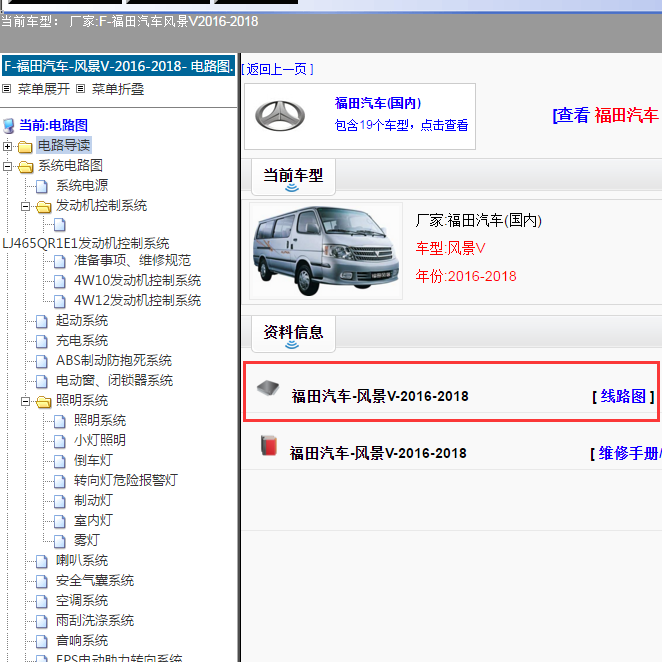Collapse the 照明系统 folder node
The image size is (662, 662).
click(25, 402)
